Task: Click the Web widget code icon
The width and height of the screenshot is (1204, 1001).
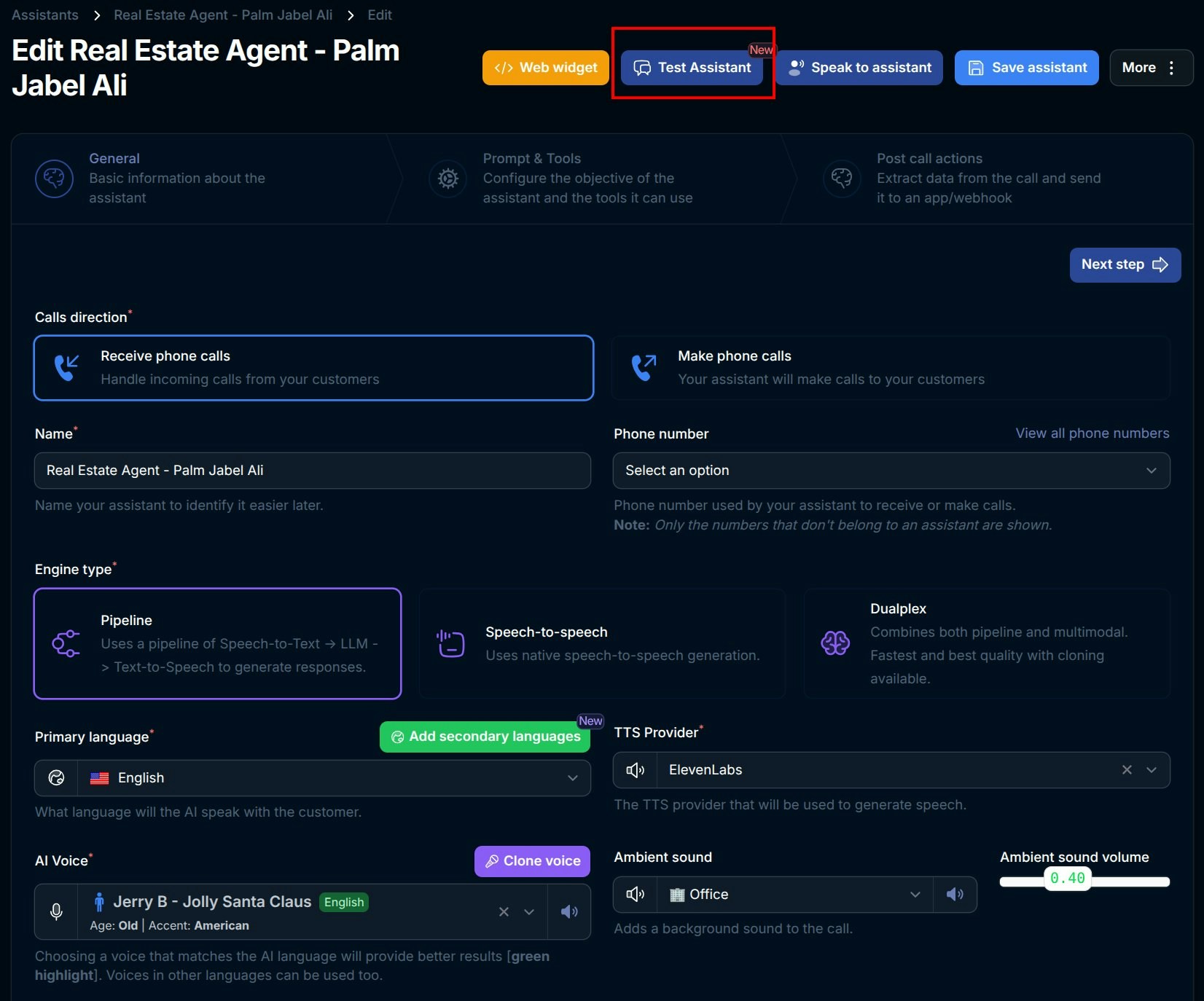Action: tap(502, 68)
